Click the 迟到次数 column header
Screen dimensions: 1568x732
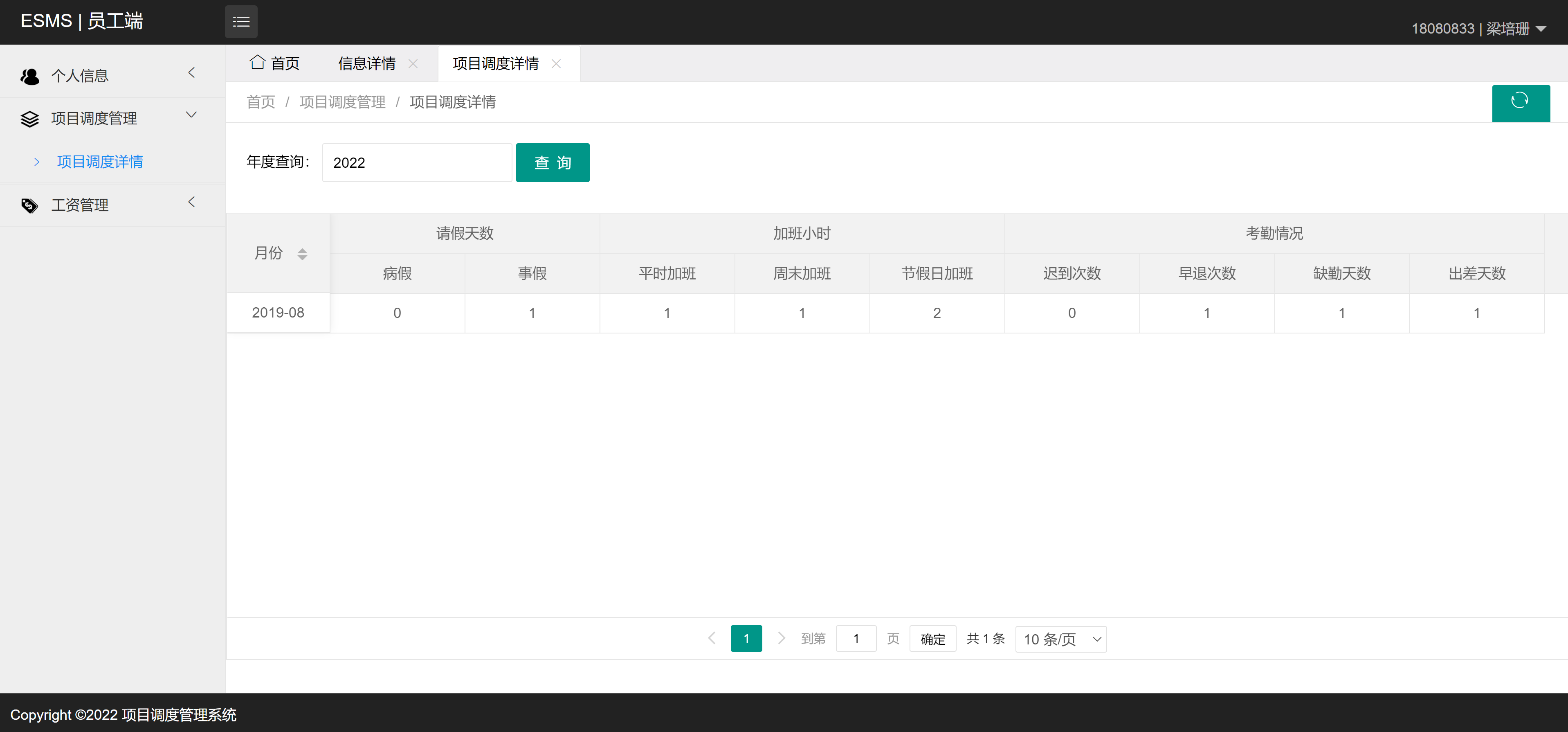1072,273
